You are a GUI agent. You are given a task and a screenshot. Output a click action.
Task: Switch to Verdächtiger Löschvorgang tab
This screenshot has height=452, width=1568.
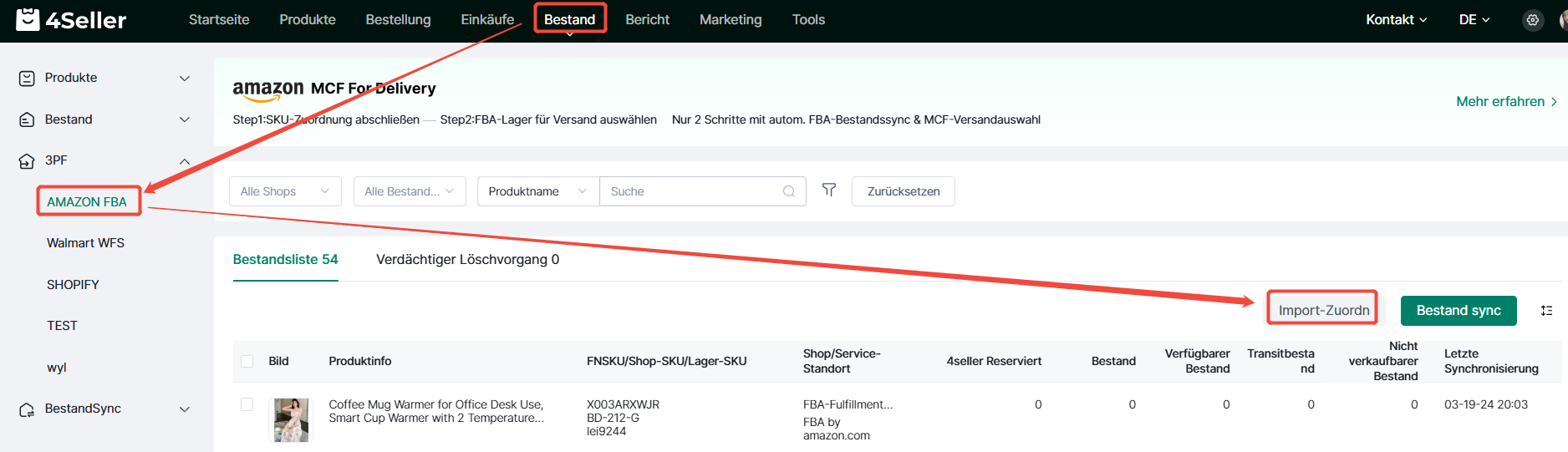click(x=467, y=260)
